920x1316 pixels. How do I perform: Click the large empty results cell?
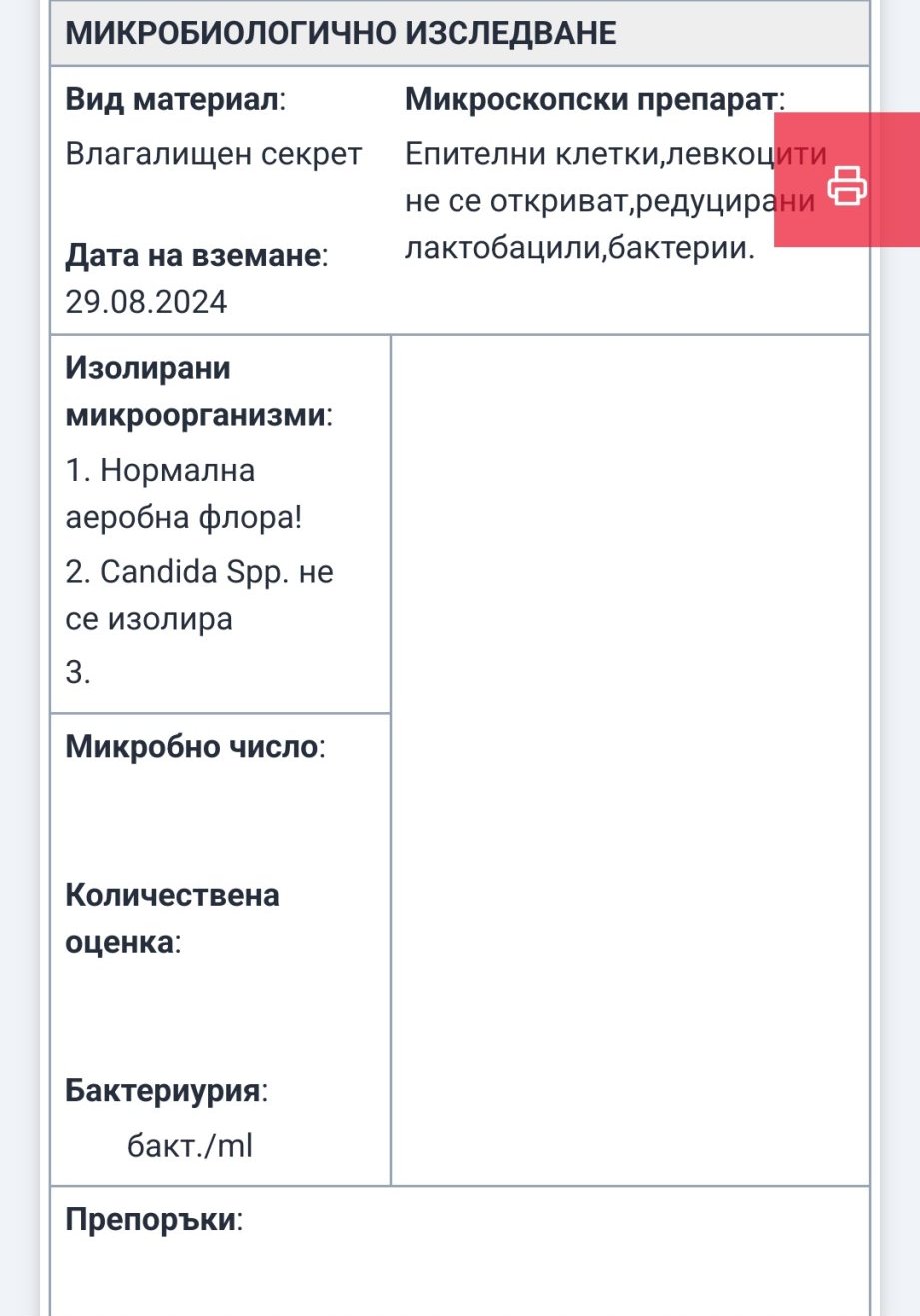click(629, 759)
